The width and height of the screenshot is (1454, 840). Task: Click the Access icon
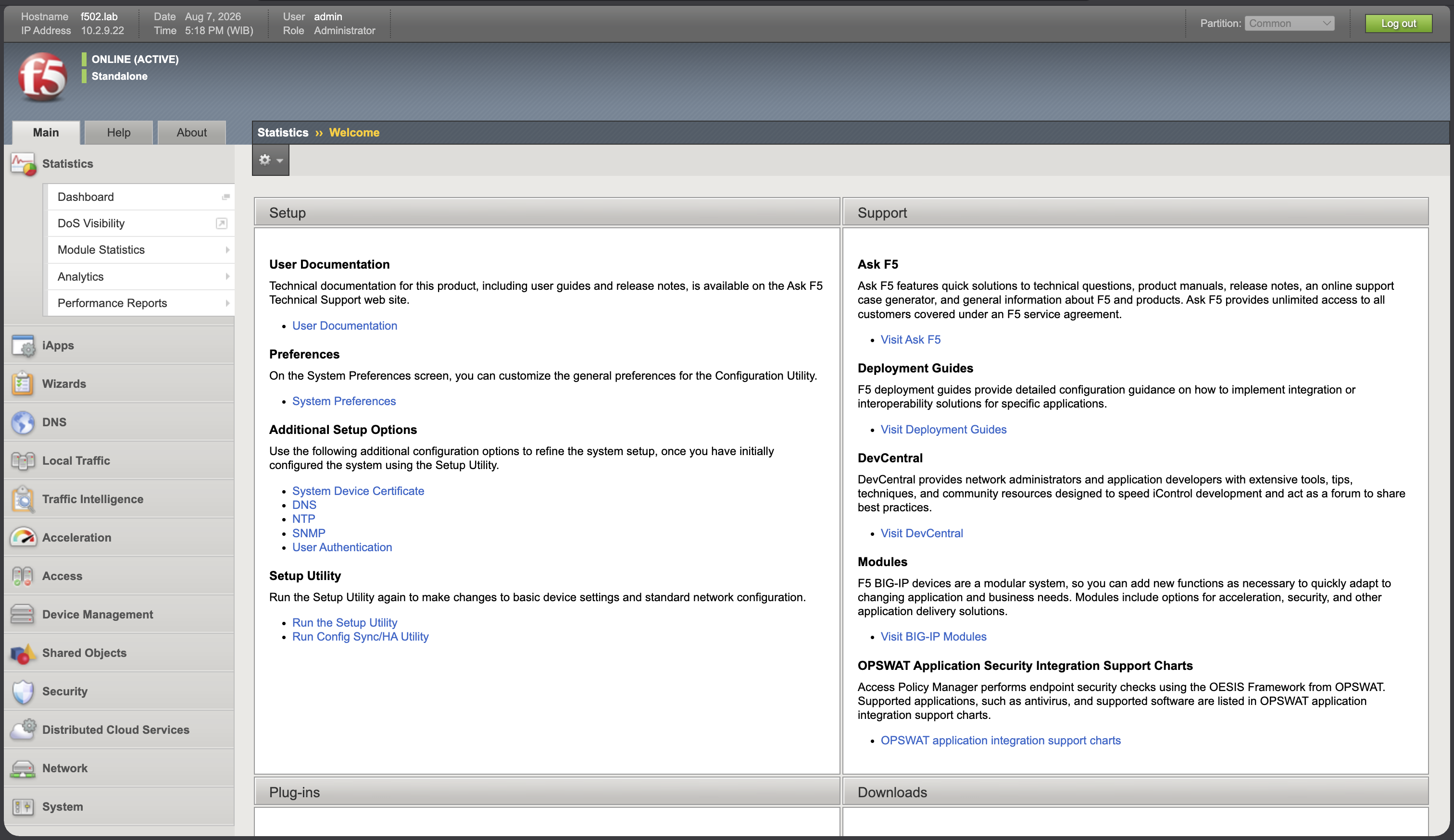point(23,576)
